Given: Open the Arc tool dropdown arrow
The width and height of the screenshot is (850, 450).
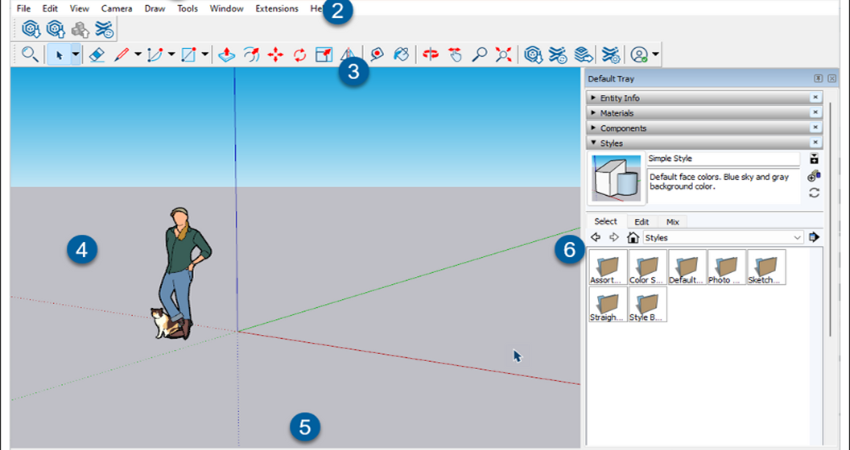Looking at the screenshot, I should 171,54.
